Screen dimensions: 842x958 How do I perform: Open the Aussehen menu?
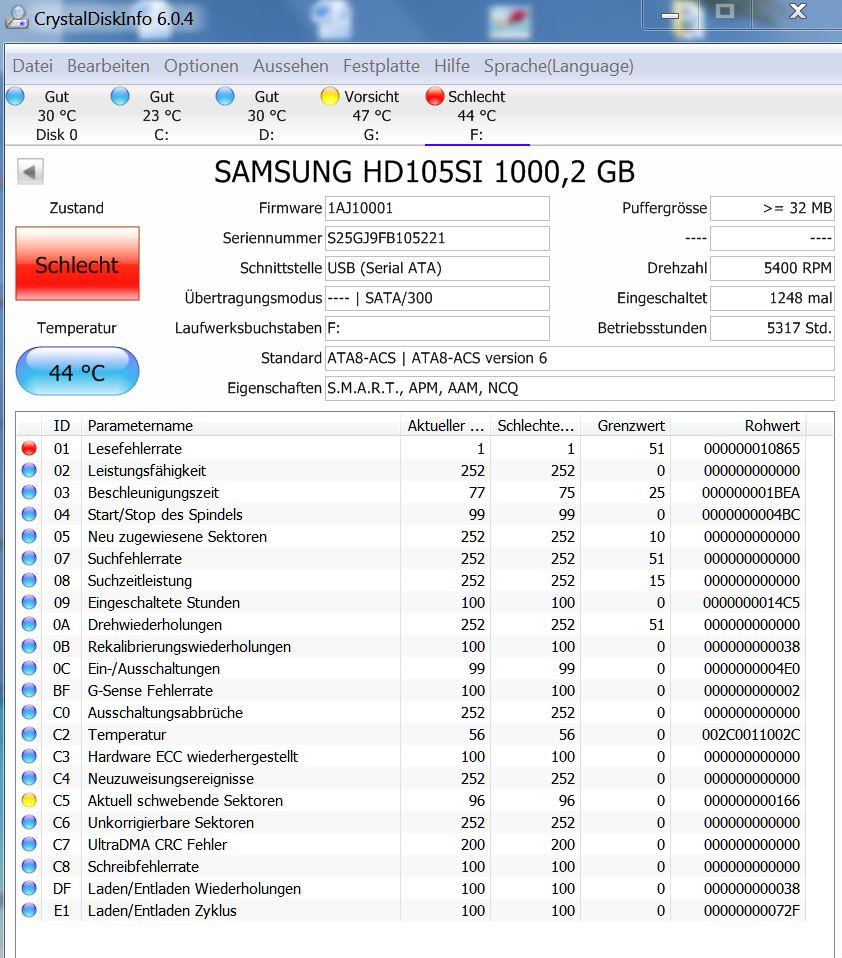click(x=290, y=66)
